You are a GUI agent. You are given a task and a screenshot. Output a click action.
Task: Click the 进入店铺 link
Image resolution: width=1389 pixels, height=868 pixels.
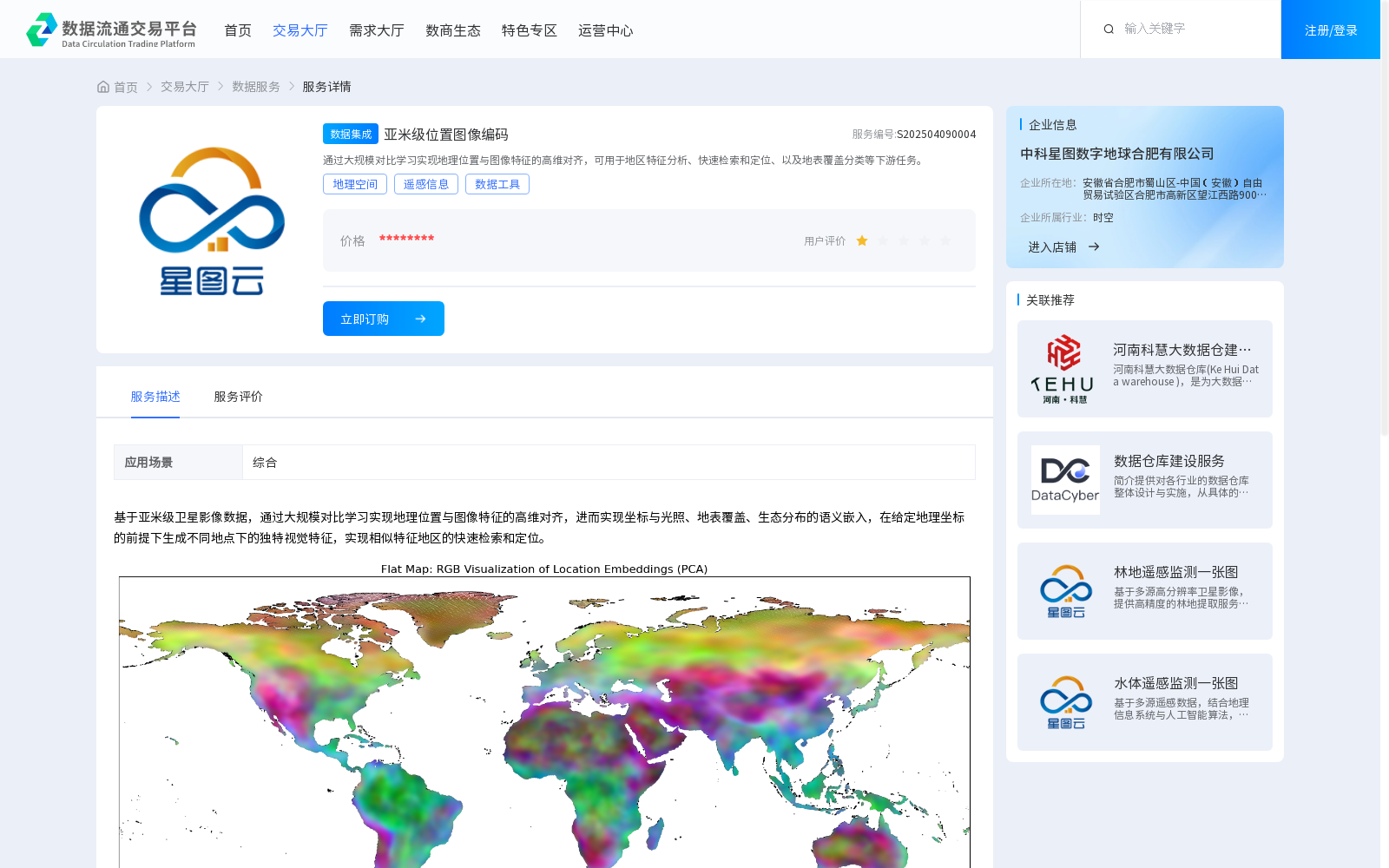1052,247
